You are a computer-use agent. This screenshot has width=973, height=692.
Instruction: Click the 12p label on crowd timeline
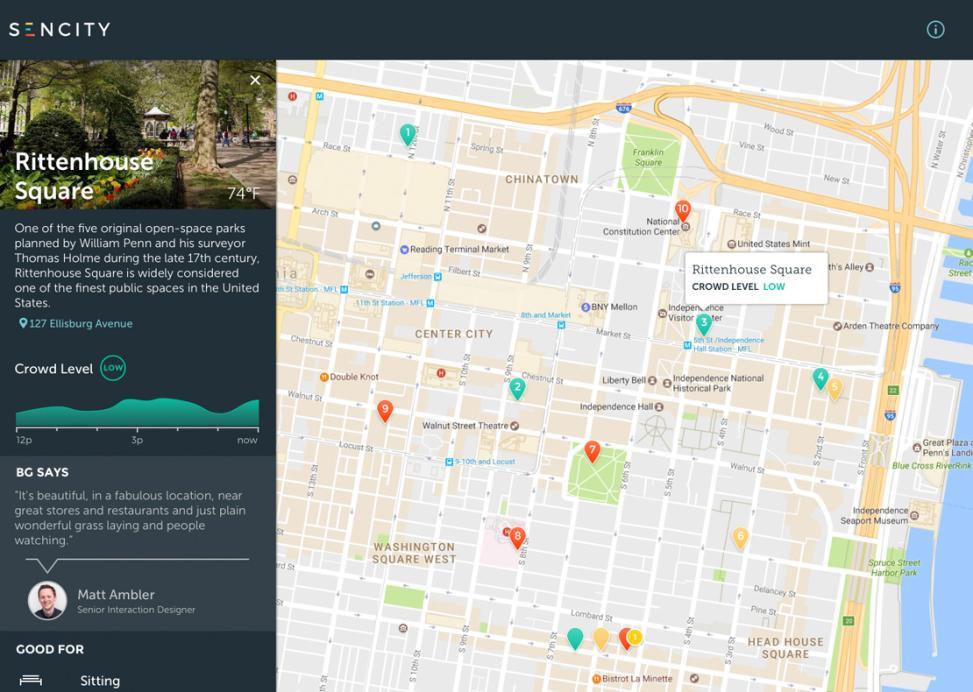point(24,439)
